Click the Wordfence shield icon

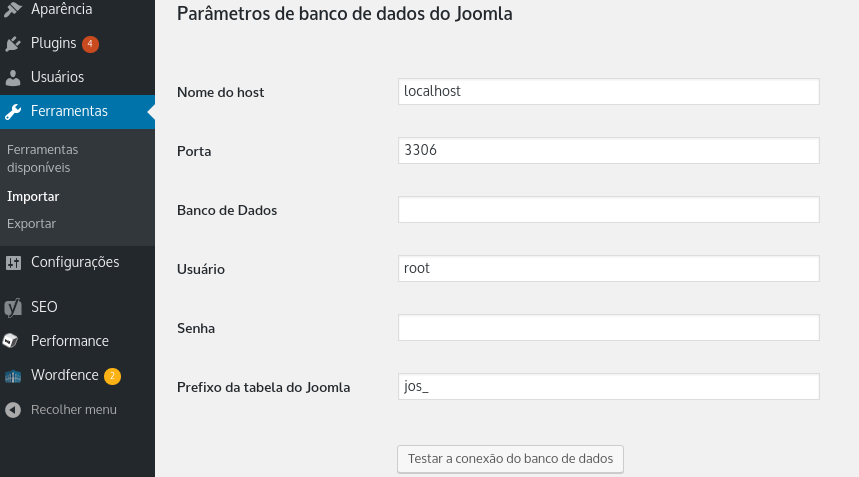point(13,376)
